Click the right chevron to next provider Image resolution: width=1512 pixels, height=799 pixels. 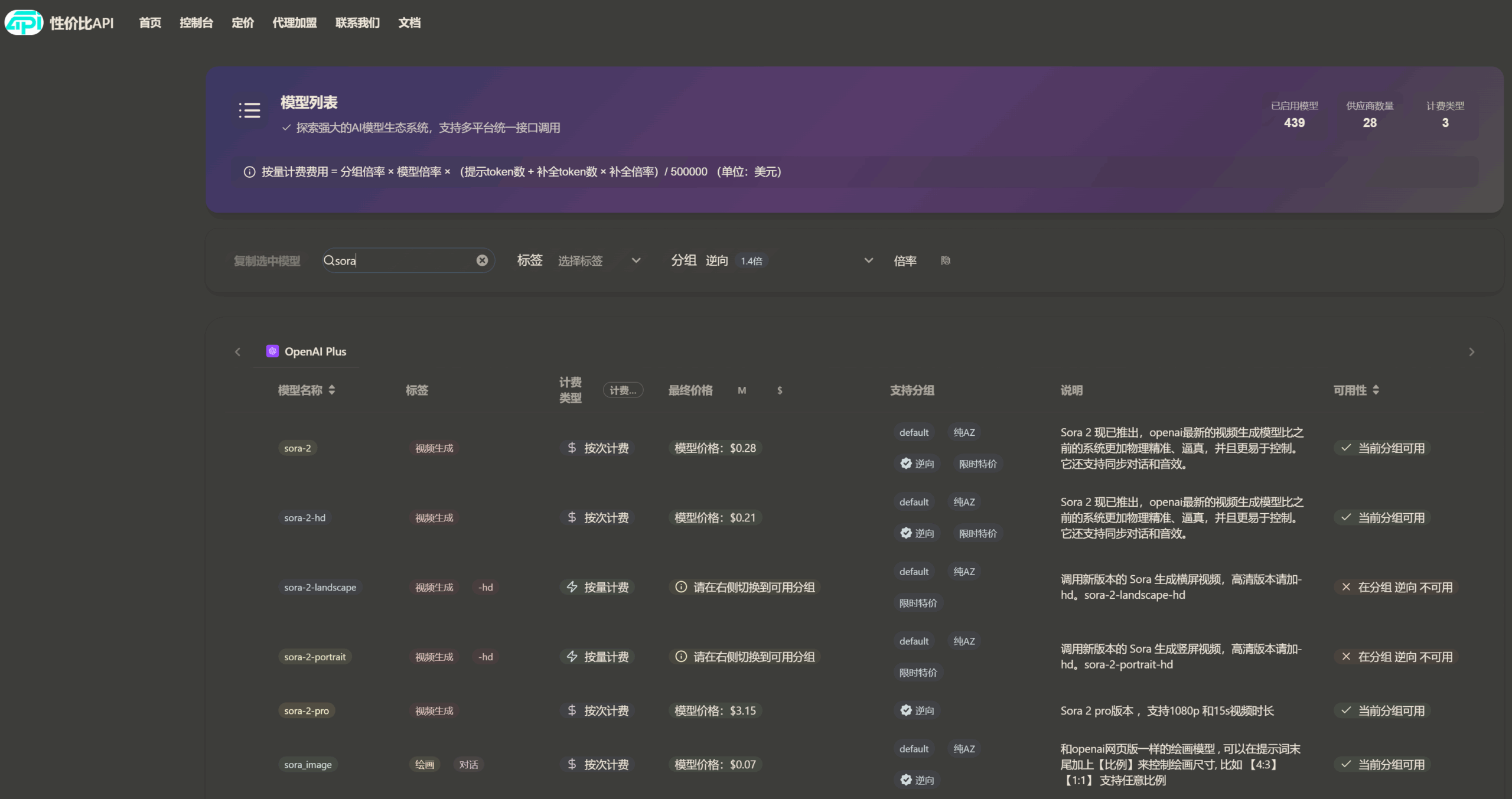[1471, 351]
